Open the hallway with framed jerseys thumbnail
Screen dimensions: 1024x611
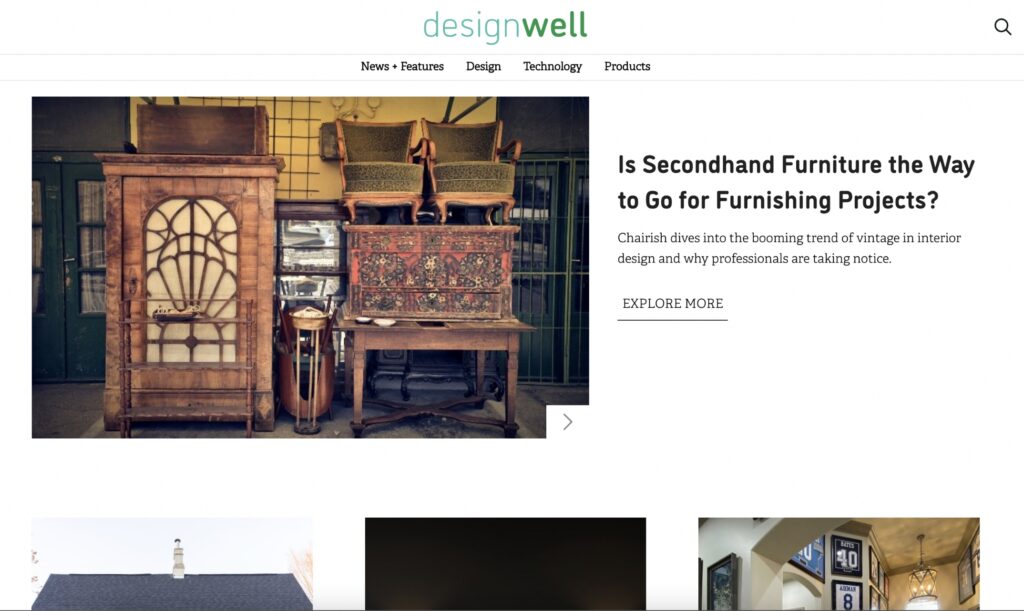[839, 564]
